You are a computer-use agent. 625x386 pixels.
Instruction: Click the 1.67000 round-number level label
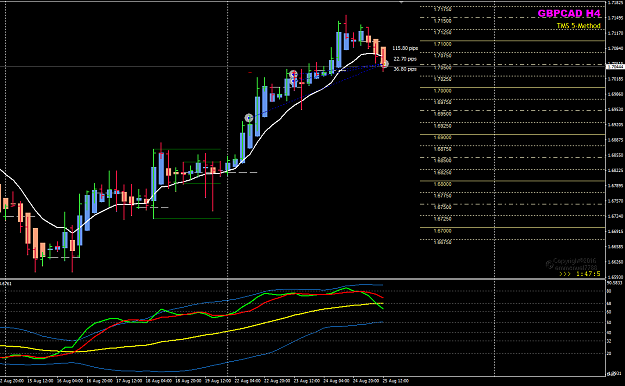click(x=442, y=231)
